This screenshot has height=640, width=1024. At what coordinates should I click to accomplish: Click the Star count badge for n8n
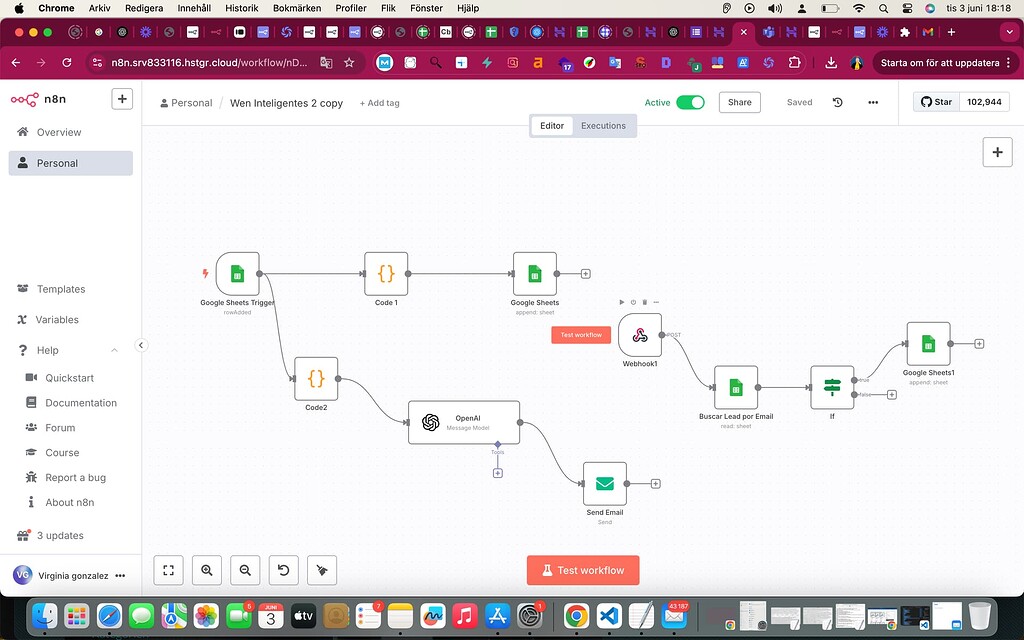coord(983,101)
